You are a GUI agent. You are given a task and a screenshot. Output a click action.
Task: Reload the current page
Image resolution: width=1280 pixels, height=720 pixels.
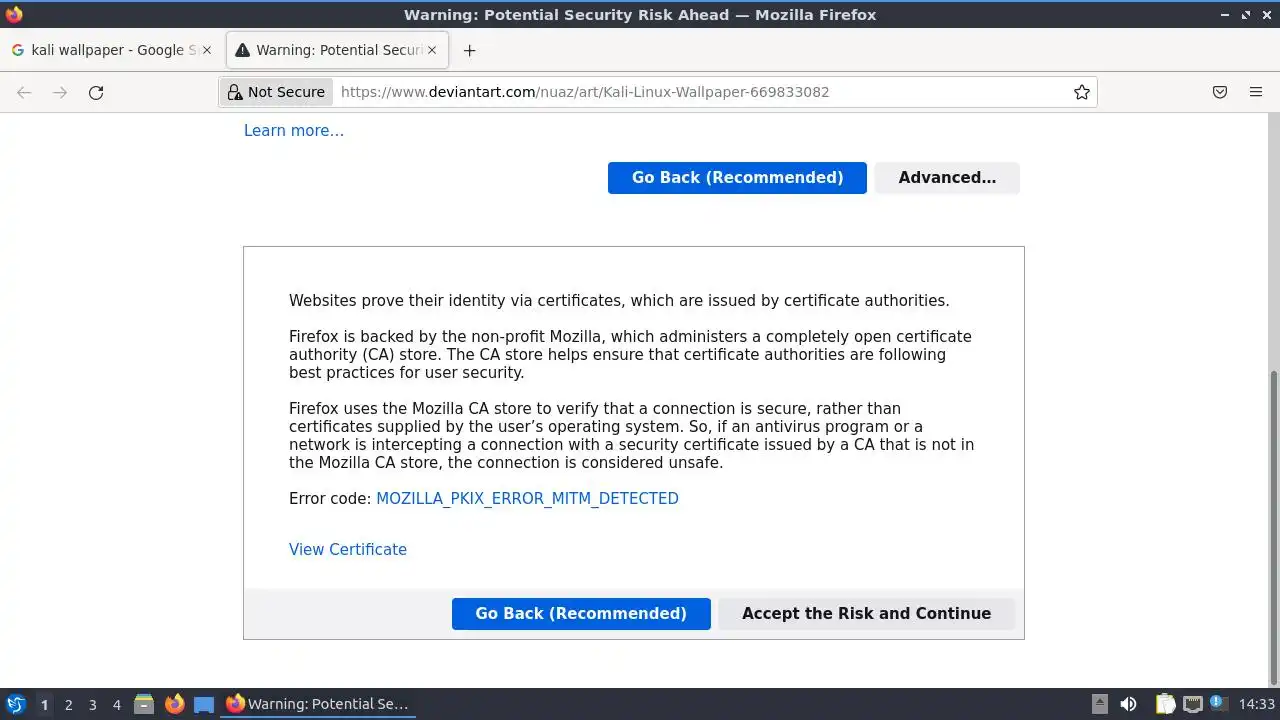click(x=96, y=92)
